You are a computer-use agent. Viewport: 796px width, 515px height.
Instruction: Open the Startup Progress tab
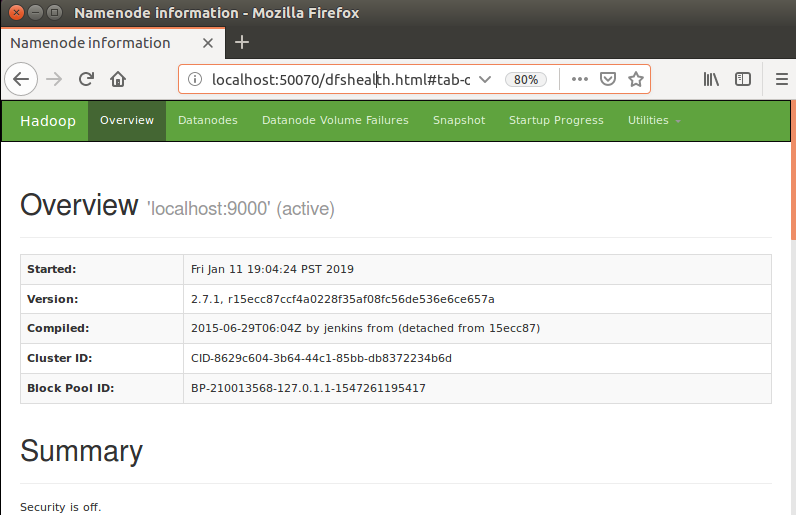pyautogui.click(x=556, y=121)
